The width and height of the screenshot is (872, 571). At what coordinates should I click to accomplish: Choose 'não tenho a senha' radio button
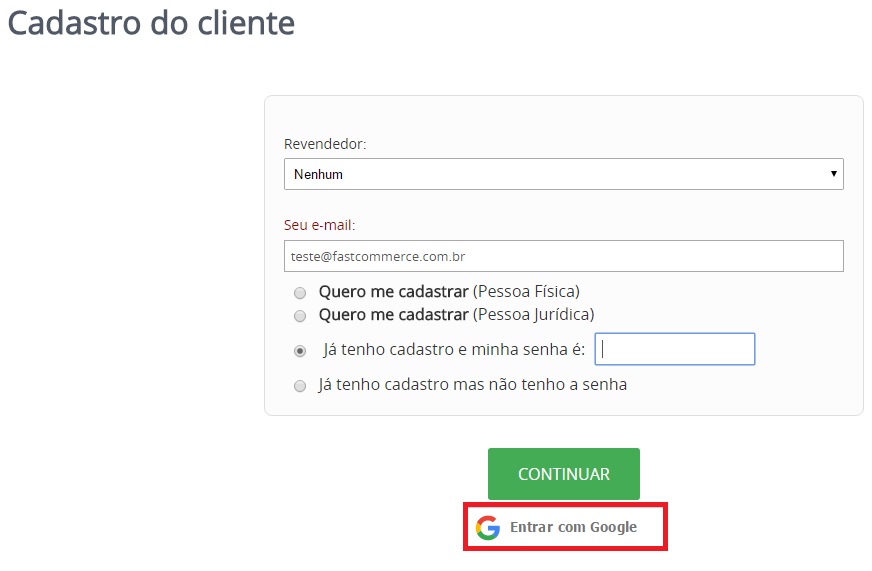[300, 386]
